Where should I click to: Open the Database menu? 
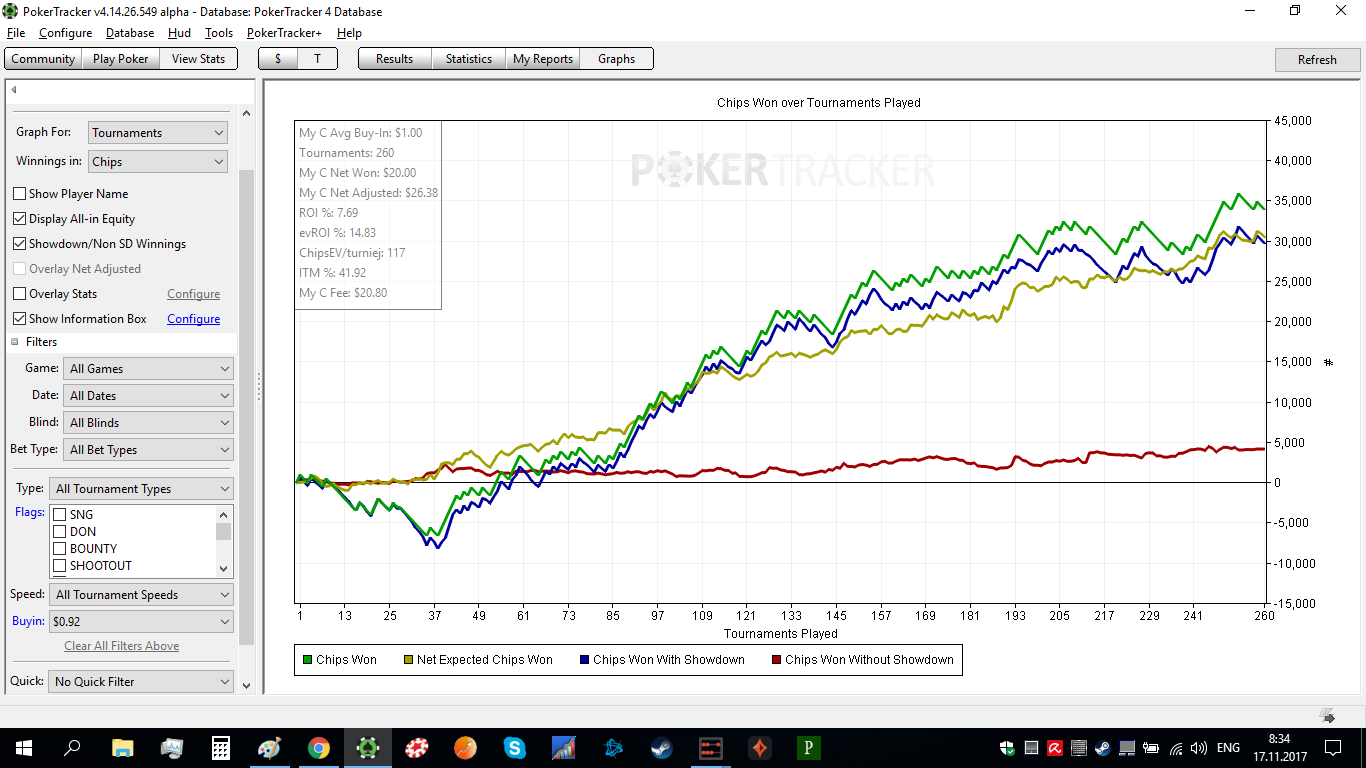[130, 33]
